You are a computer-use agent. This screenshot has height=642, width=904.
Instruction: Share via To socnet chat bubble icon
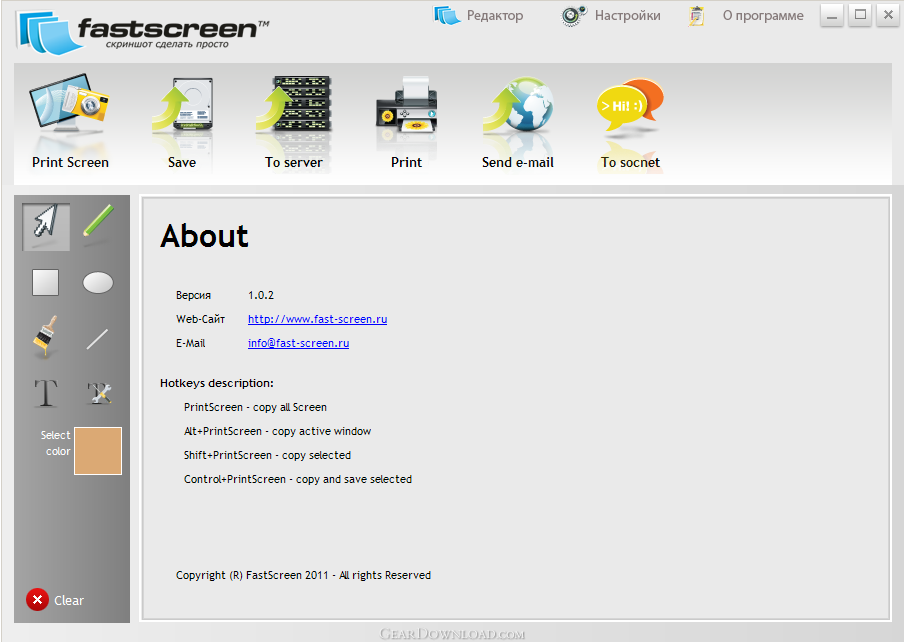[630, 107]
